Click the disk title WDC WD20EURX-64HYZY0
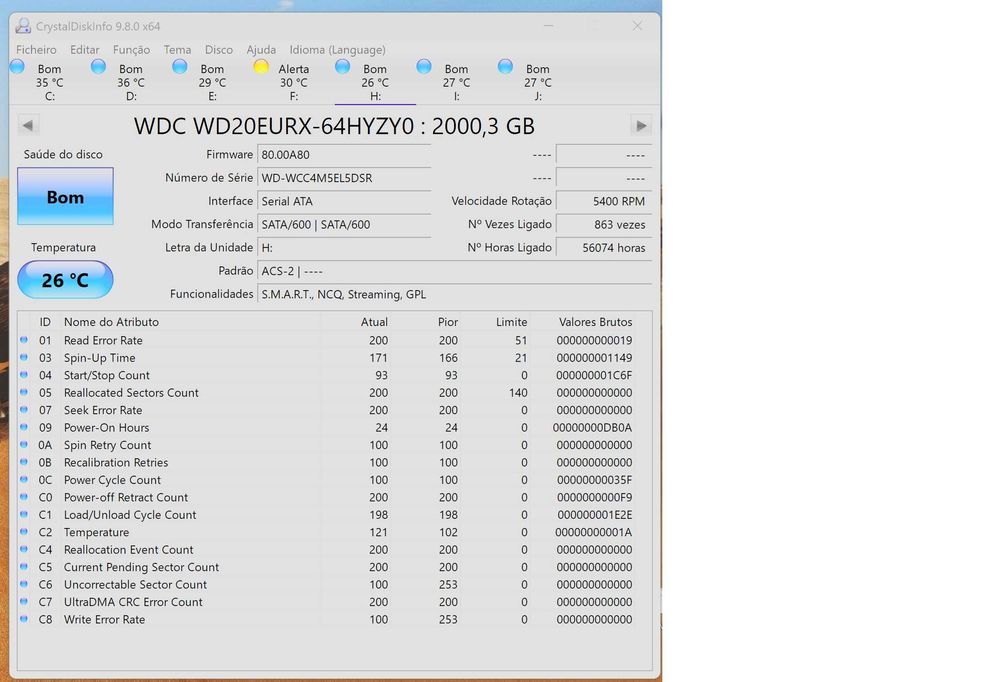1000x682 pixels. [x=334, y=126]
